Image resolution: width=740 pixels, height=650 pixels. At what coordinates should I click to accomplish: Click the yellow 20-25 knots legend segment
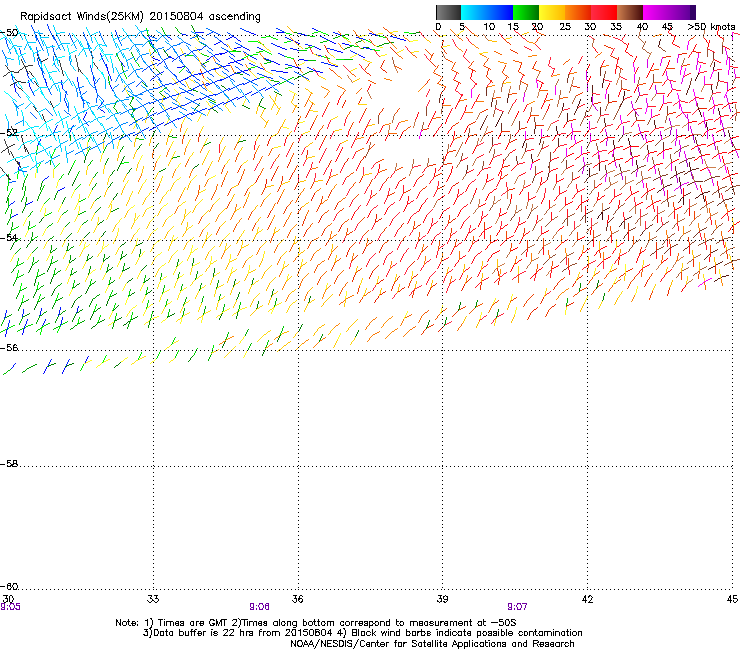click(552, 12)
